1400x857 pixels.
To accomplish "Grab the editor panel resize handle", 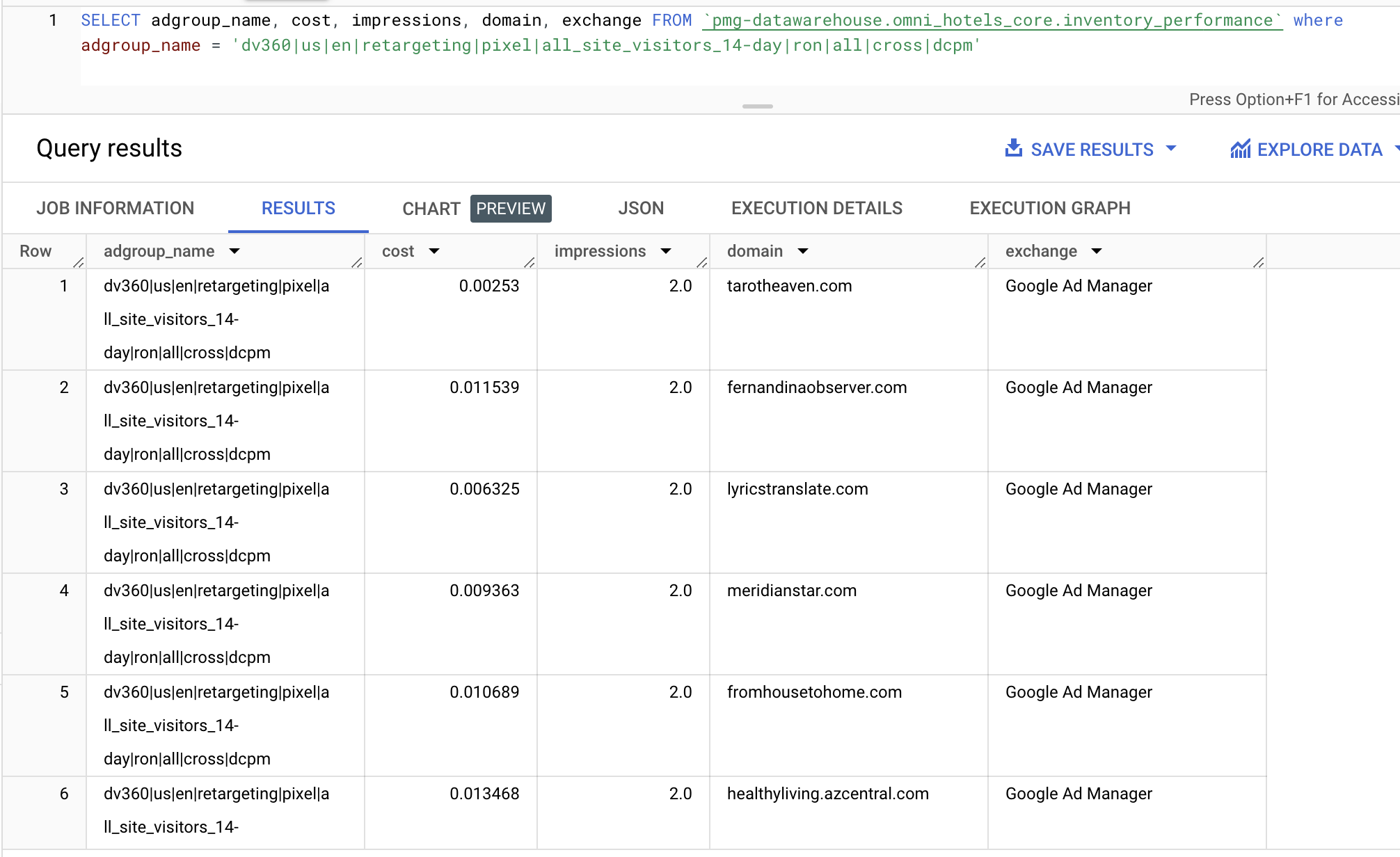I will [757, 106].
